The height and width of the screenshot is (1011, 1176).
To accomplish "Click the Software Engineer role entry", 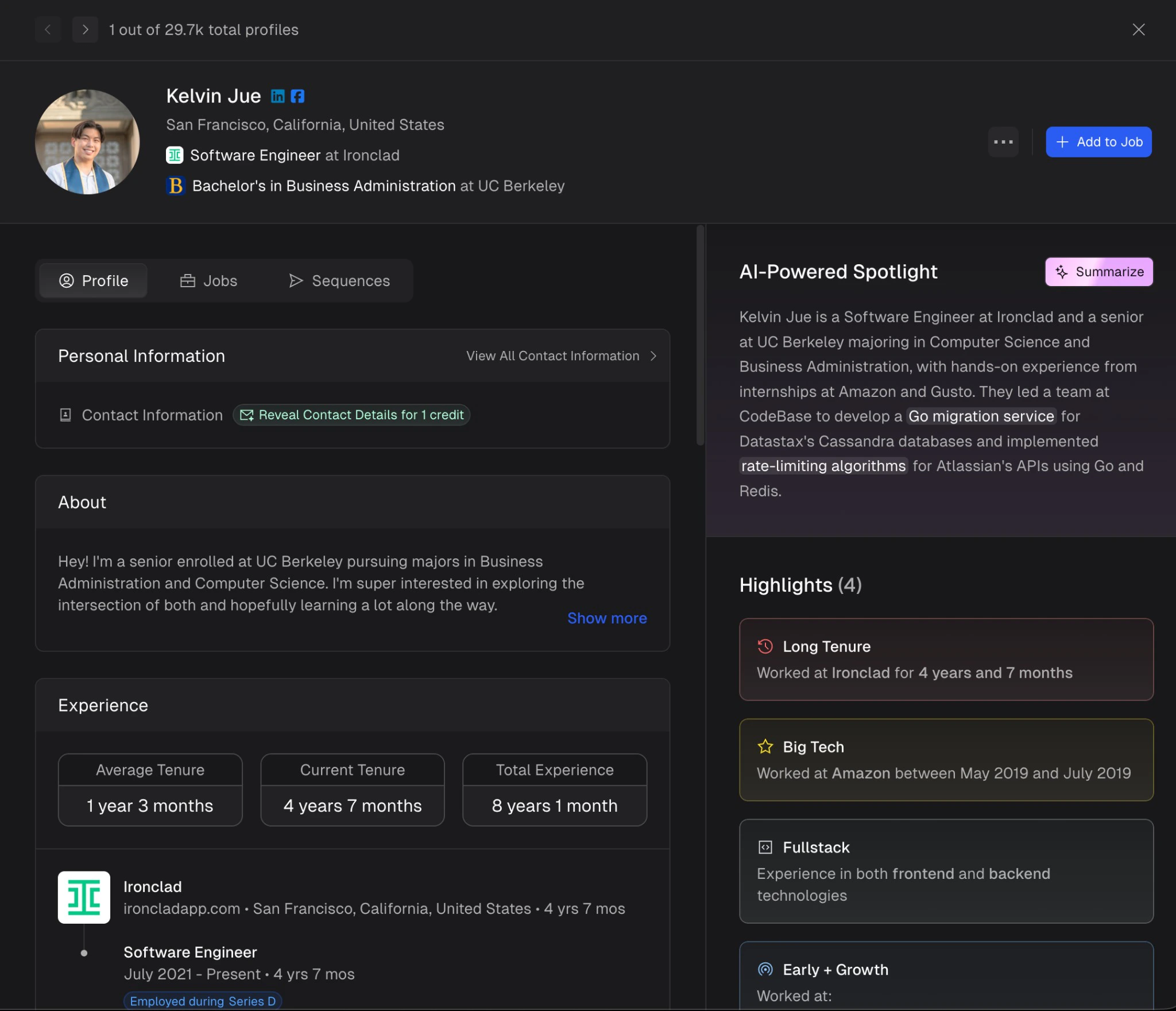I will point(190,952).
